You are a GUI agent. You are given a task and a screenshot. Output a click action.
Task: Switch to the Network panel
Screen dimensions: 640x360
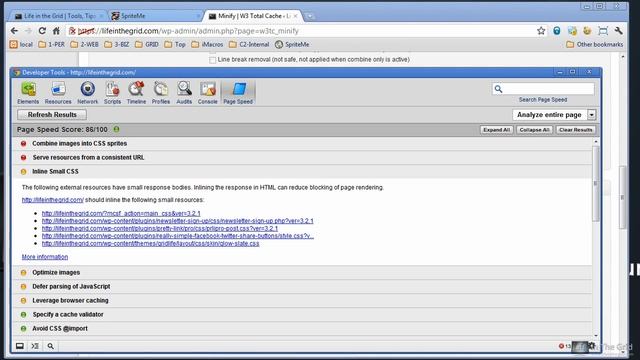tap(87, 93)
